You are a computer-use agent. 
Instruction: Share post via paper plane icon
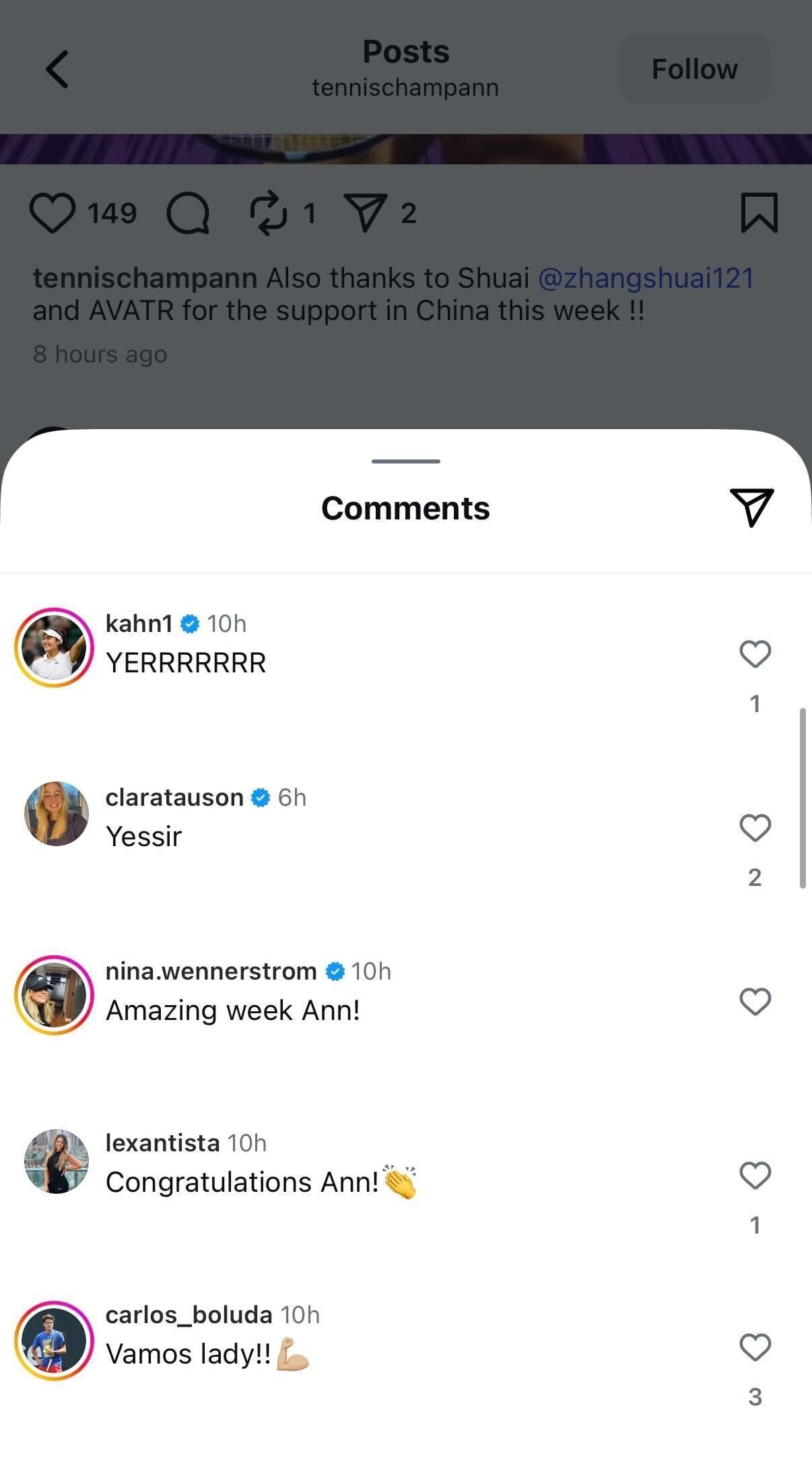[366, 213]
